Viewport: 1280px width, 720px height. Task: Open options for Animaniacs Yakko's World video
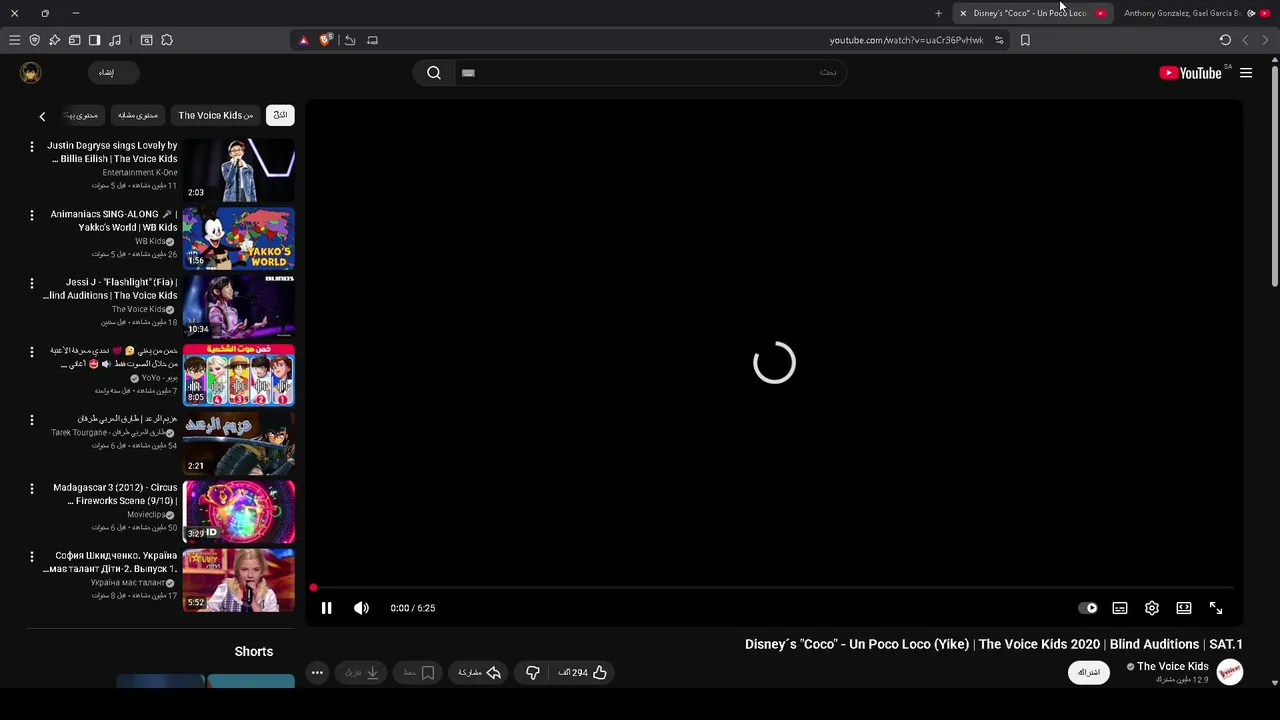coord(31,215)
